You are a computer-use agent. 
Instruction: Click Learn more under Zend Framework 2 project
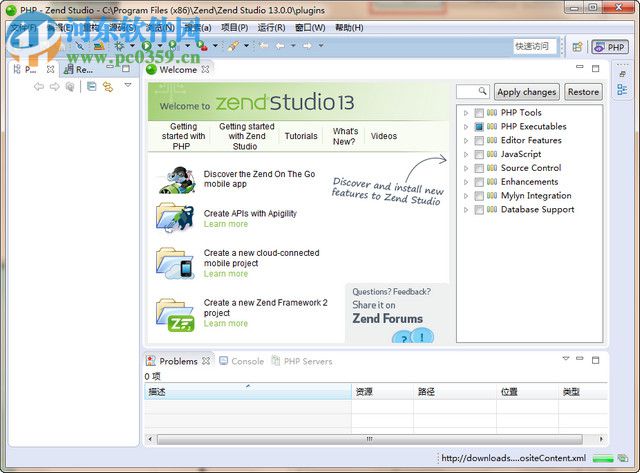tap(226, 324)
